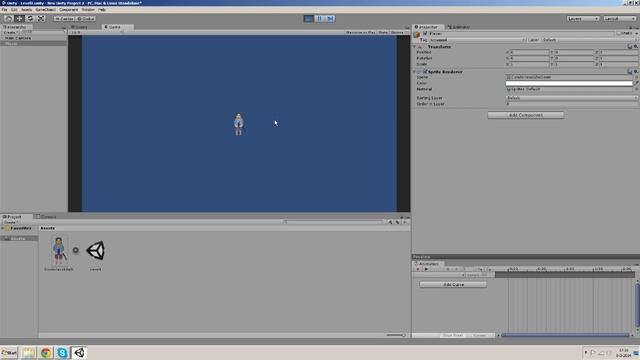Click the GameObject cube icon in Inspector
This screenshot has height=360, width=640.
tap(417, 35)
